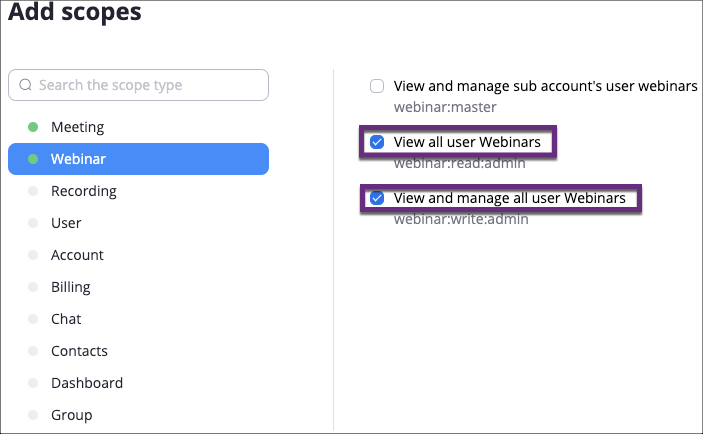
Task: Show the Contacts scopes
Action: 139,351
